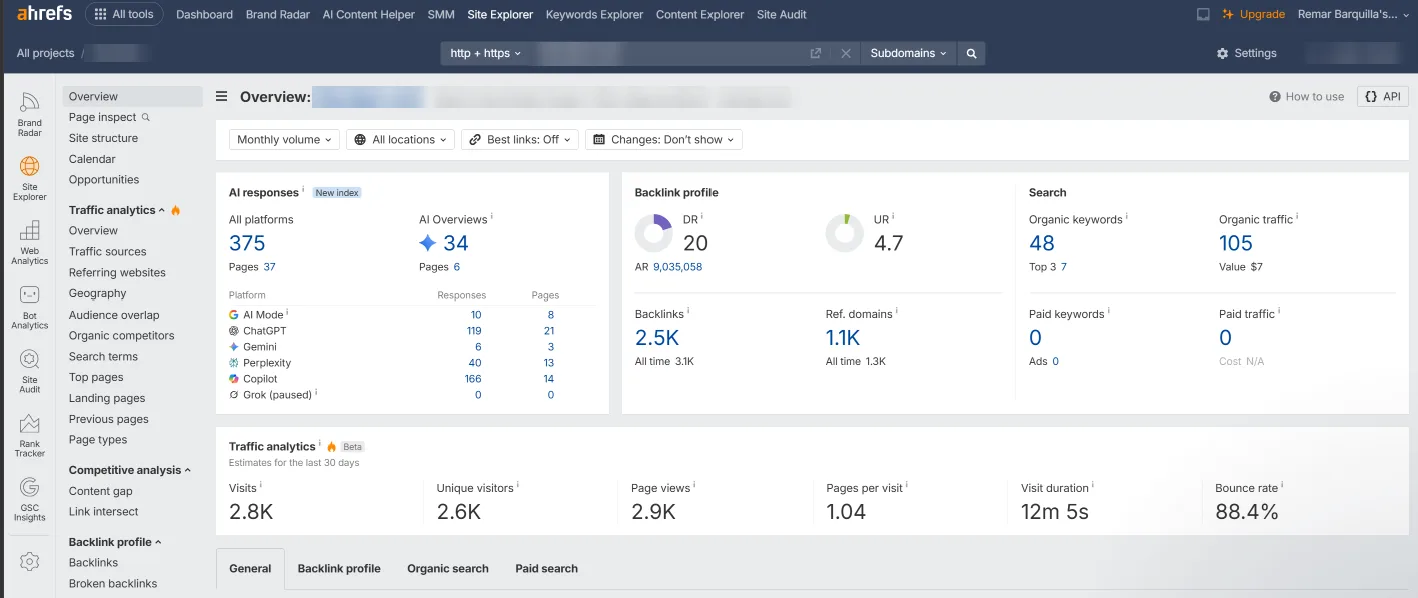This screenshot has height=598, width=1418.
Task: Open Brand Radar from left sidebar
Action: tap(29, 113)
